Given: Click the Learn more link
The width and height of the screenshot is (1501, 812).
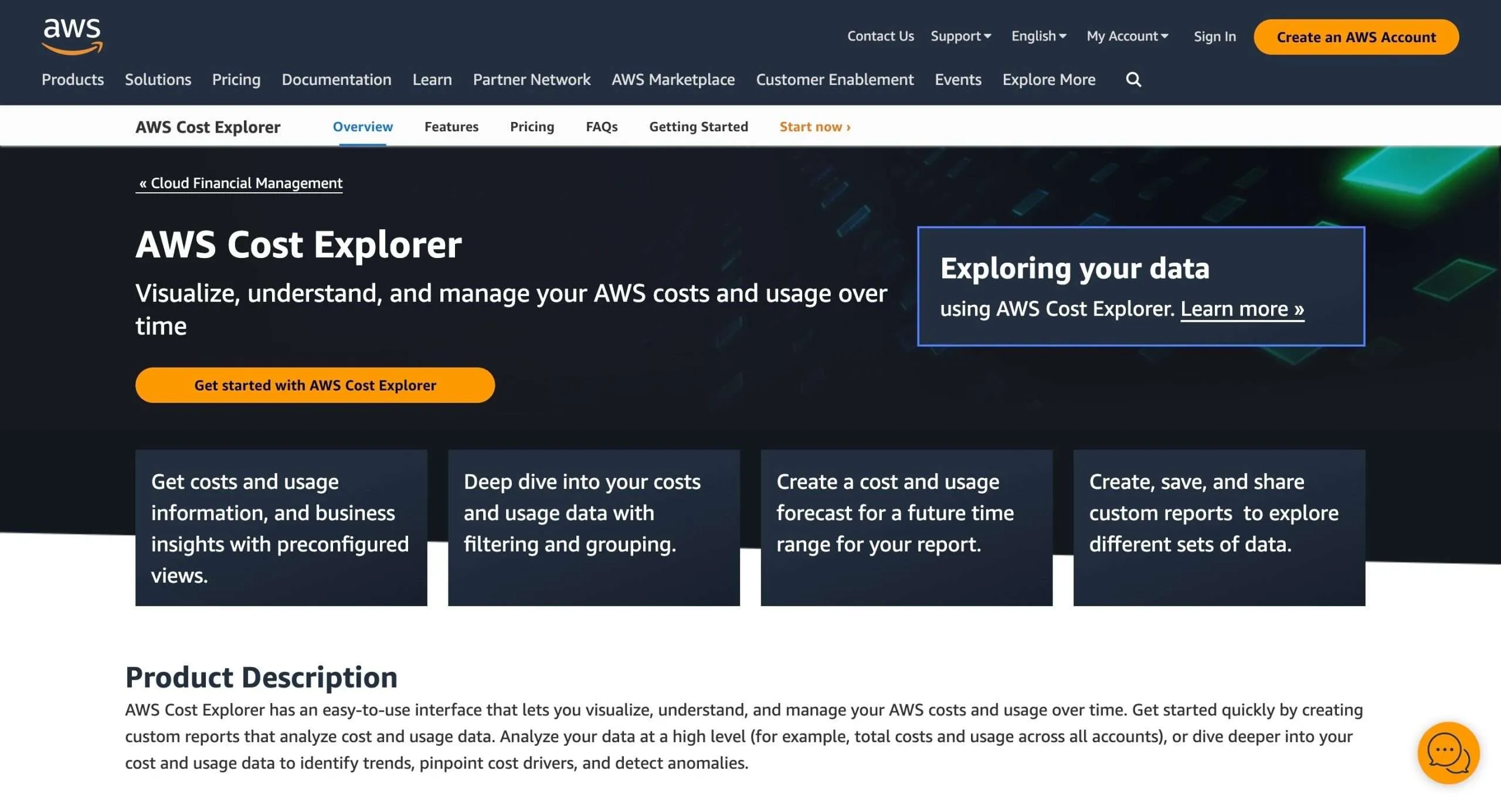Looking at the screenshot, I should (x=1242, y=309).
